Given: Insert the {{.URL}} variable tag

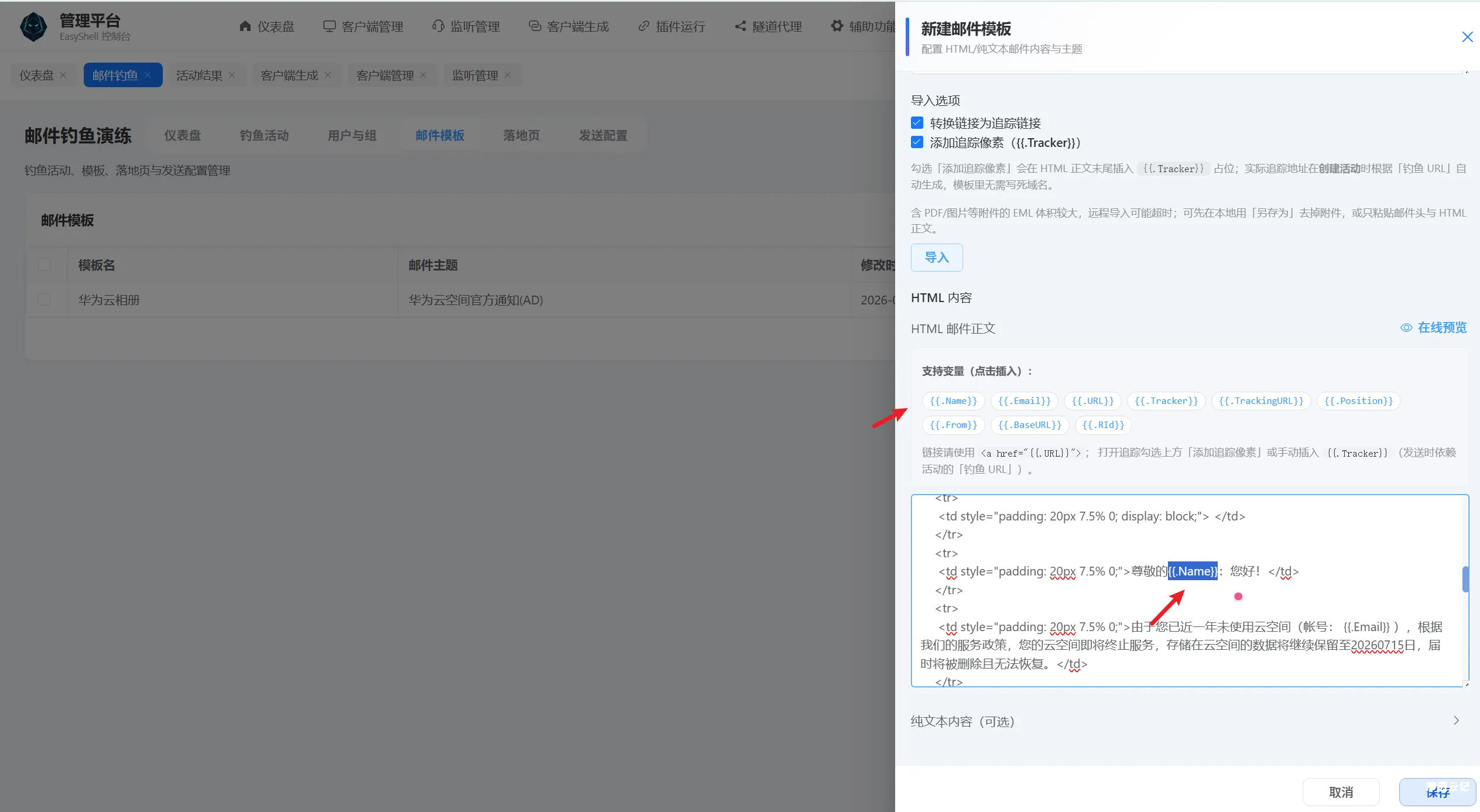Looking at the screenshot, I should click(1093, 401).
